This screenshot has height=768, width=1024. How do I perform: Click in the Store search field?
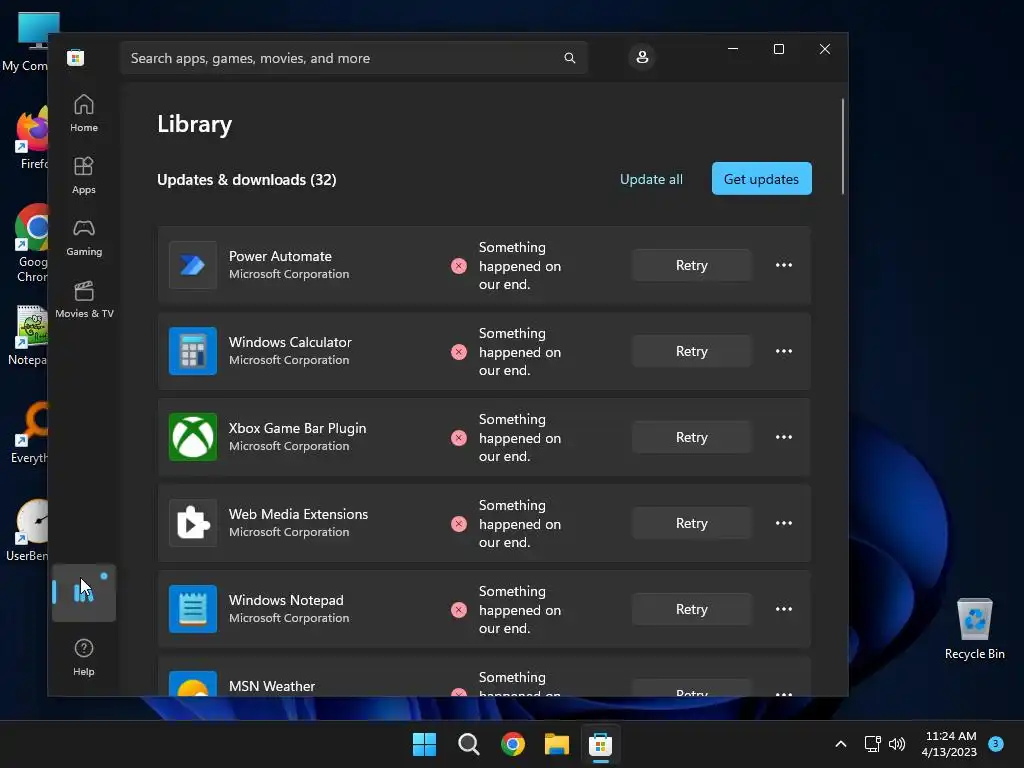353,58
